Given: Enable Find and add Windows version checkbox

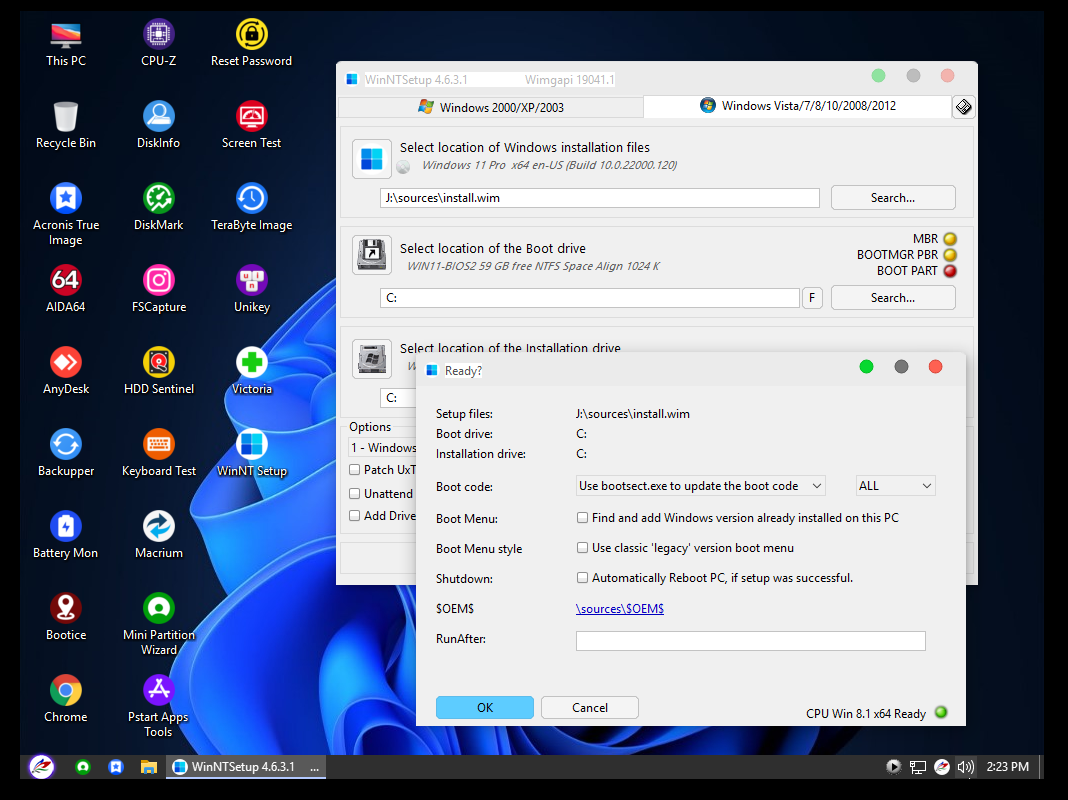Looking at the screenshot, I should (582, 517).
